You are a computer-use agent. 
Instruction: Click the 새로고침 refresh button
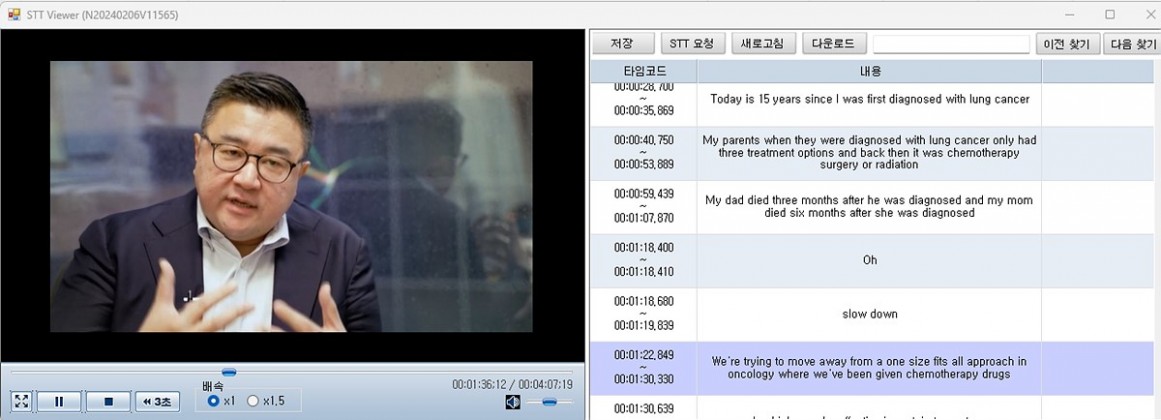pyautogui.click(x=763, y=44)
